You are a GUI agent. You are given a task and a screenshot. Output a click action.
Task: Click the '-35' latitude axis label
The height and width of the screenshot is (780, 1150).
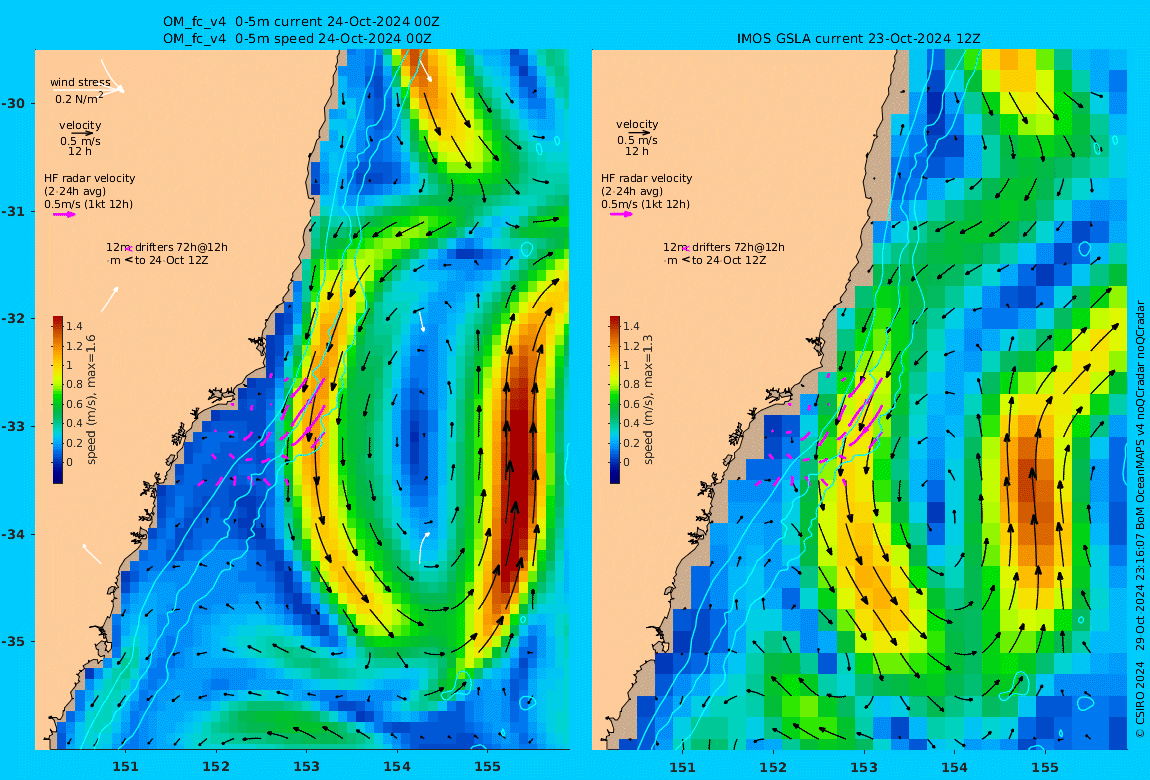tap(13, 642)
